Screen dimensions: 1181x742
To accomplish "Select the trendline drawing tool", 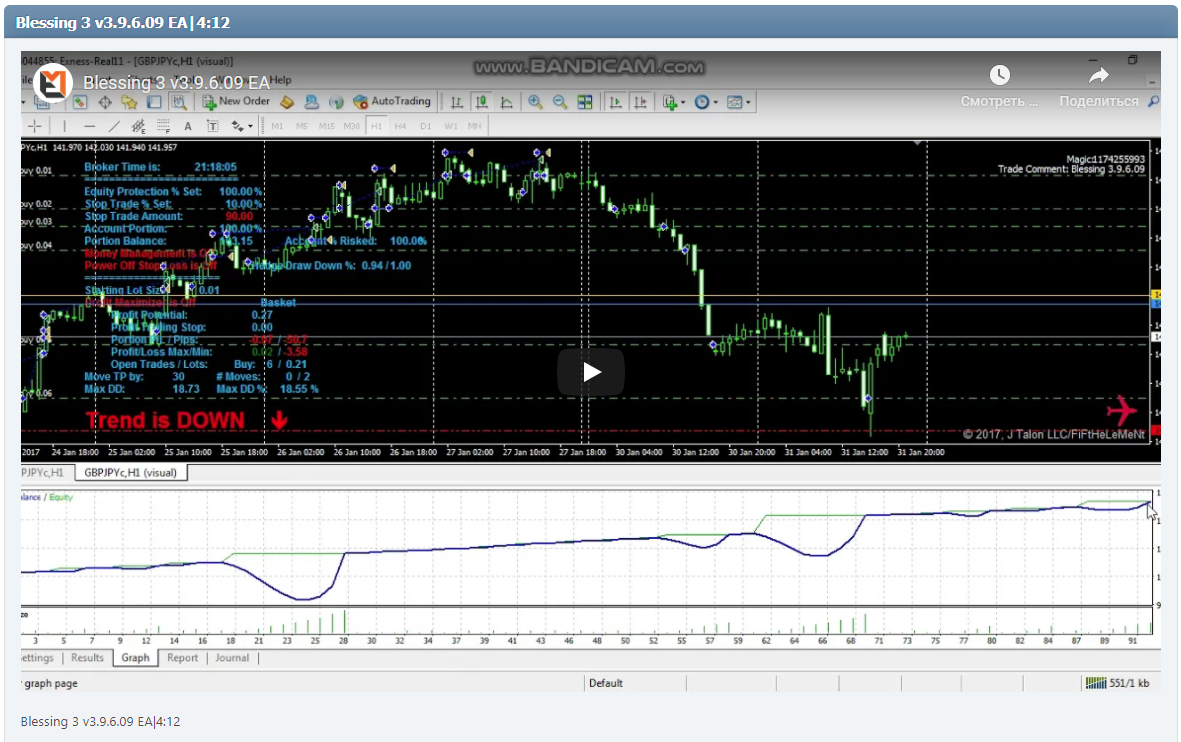I will [113, 126].
